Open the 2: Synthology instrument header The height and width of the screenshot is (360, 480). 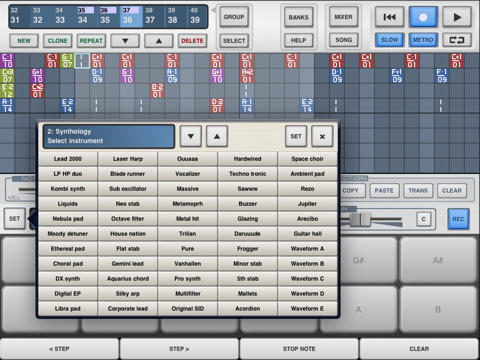(109, 136)
